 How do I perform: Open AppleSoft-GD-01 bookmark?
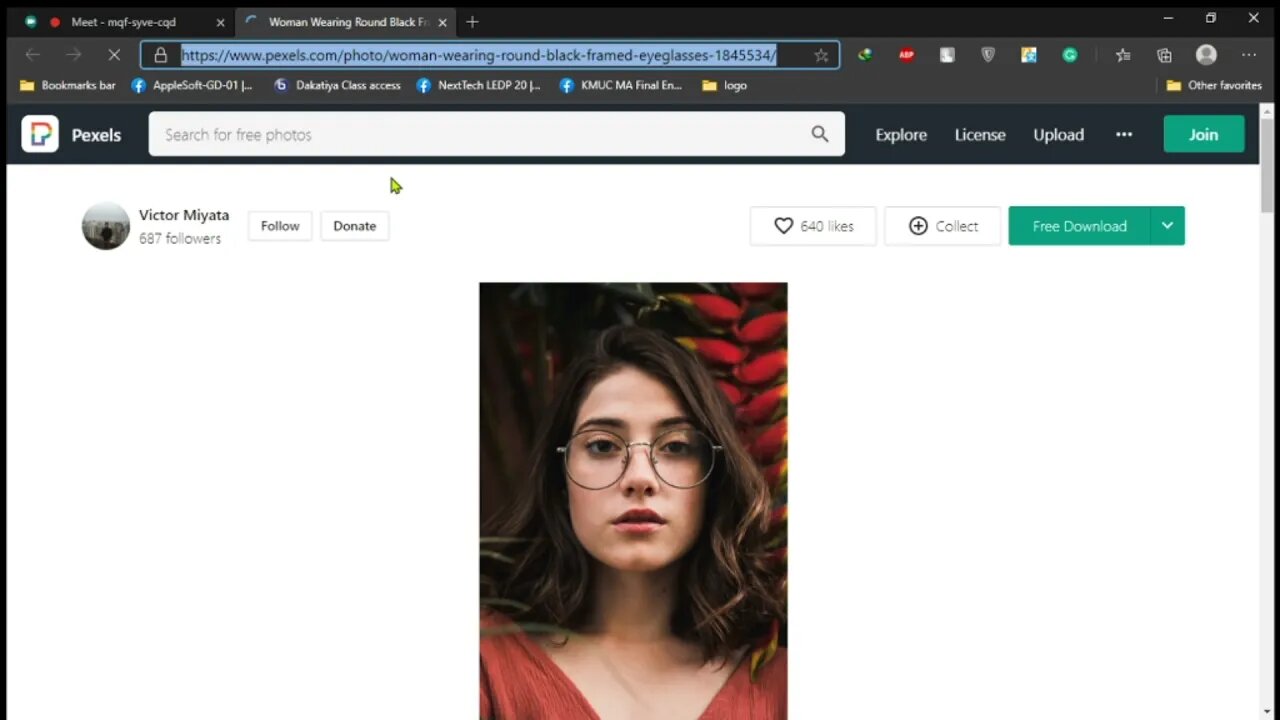click(192, 86)
